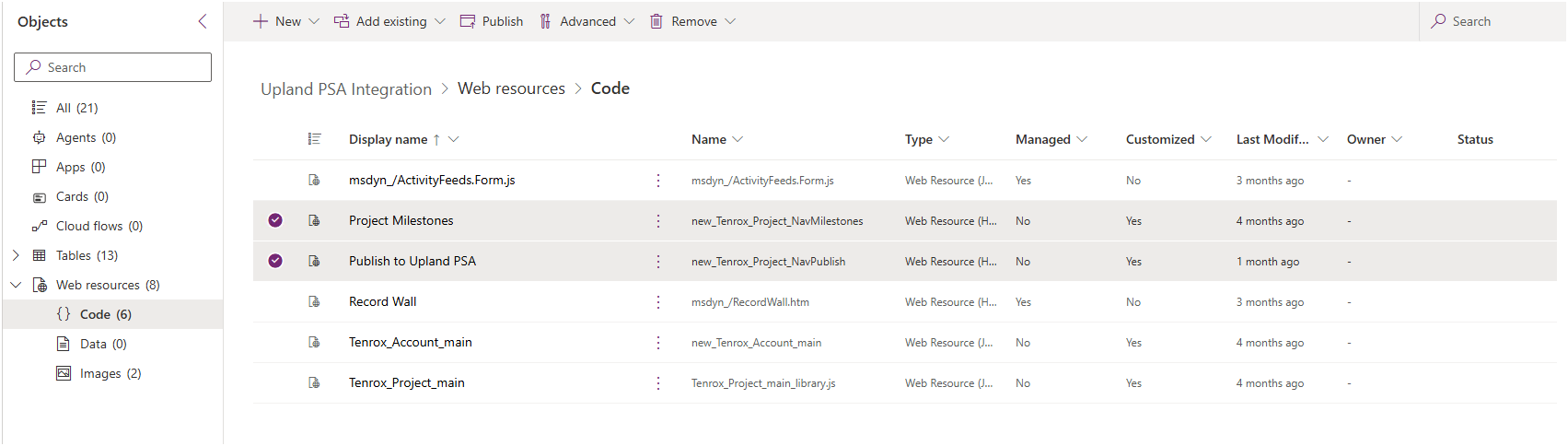Open more options for msdyn_/ActivityFeeds.Form.js
Image resolution: width=1568 pixels, height=446 pixels.
(x=658, y=181)
